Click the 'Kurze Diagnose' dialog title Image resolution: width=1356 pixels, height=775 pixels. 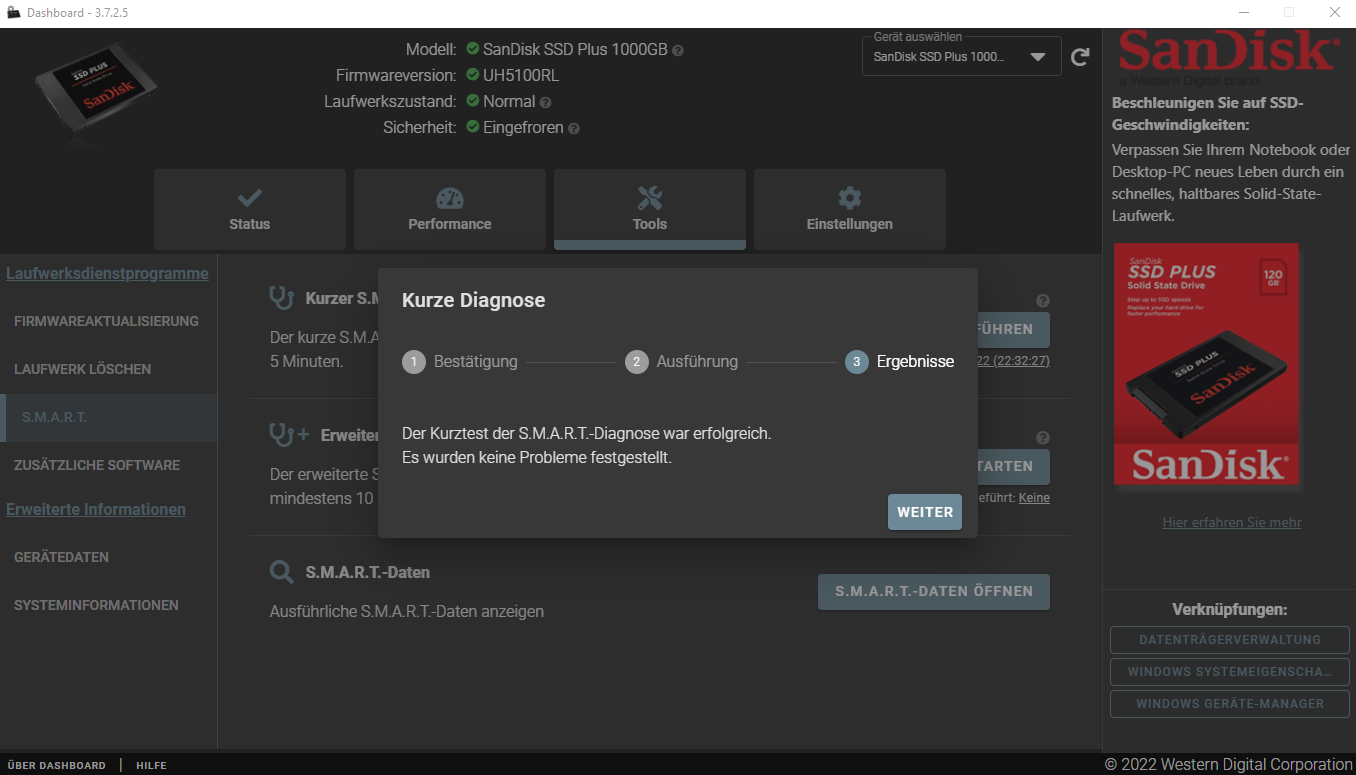coord(474,300)
